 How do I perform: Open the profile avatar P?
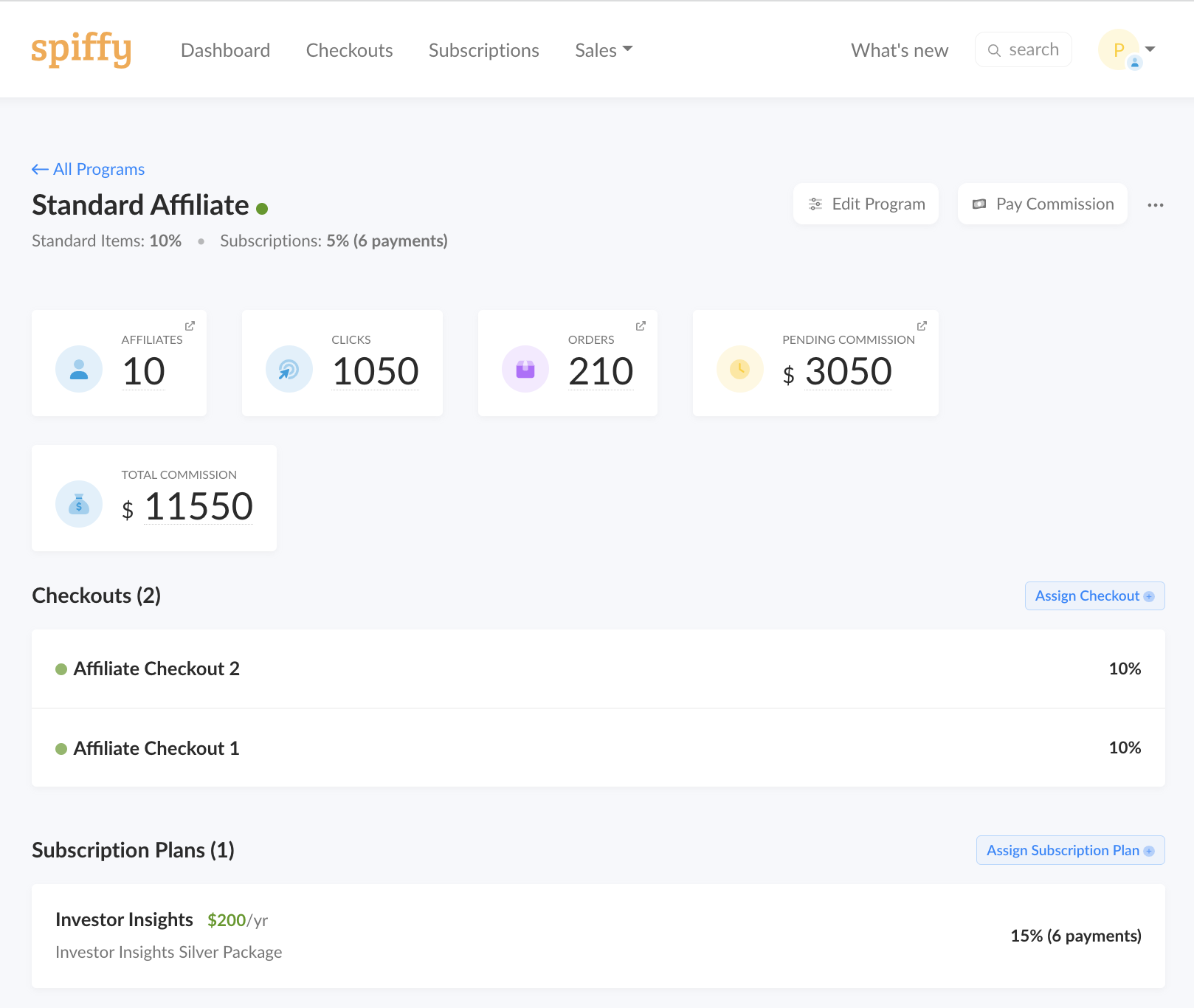pos(1119,49)
